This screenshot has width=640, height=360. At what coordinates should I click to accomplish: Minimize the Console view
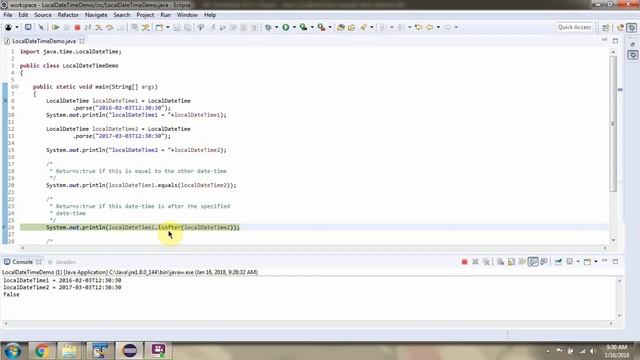click(x=604, y=261)
